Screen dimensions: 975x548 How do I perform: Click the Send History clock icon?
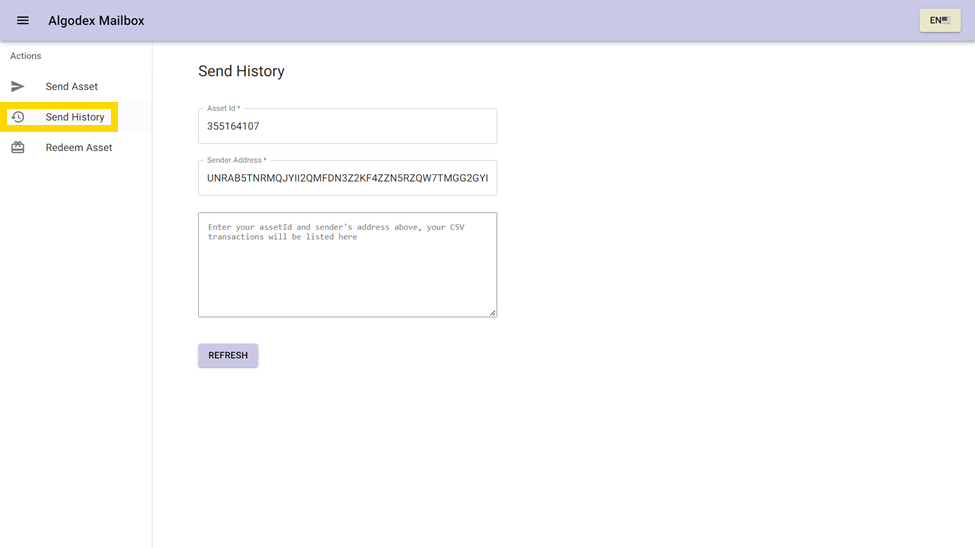(x=18, y=117)
